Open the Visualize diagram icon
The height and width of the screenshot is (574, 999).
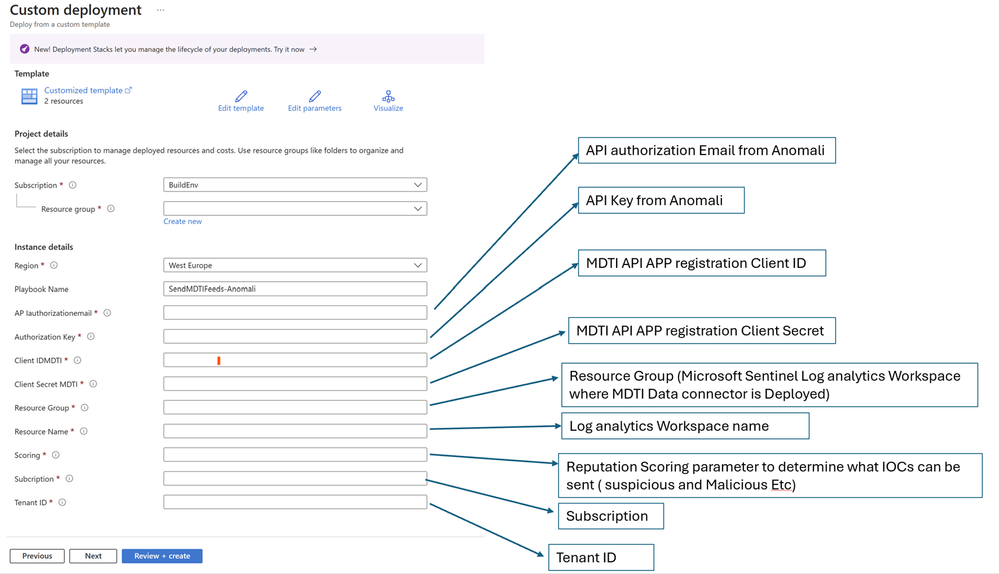coord(388,96)
